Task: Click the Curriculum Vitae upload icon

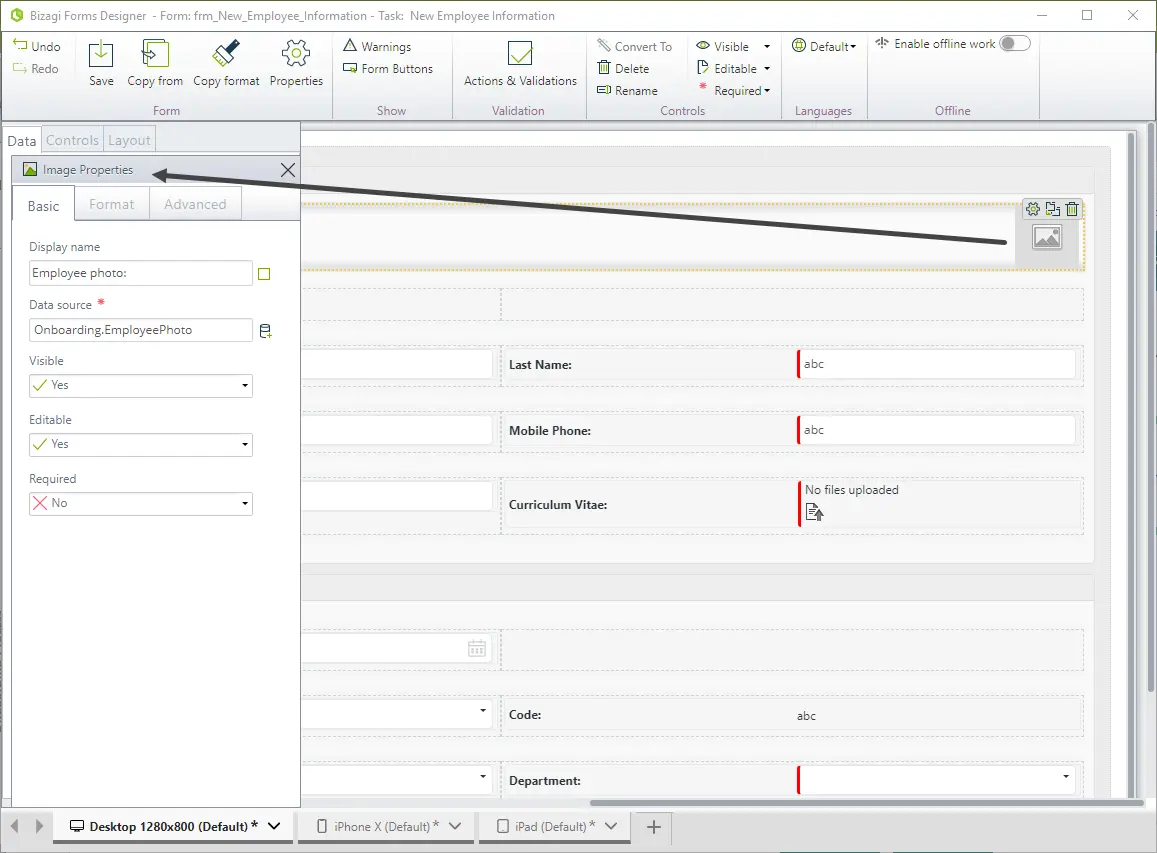Action: coord(815,511)
